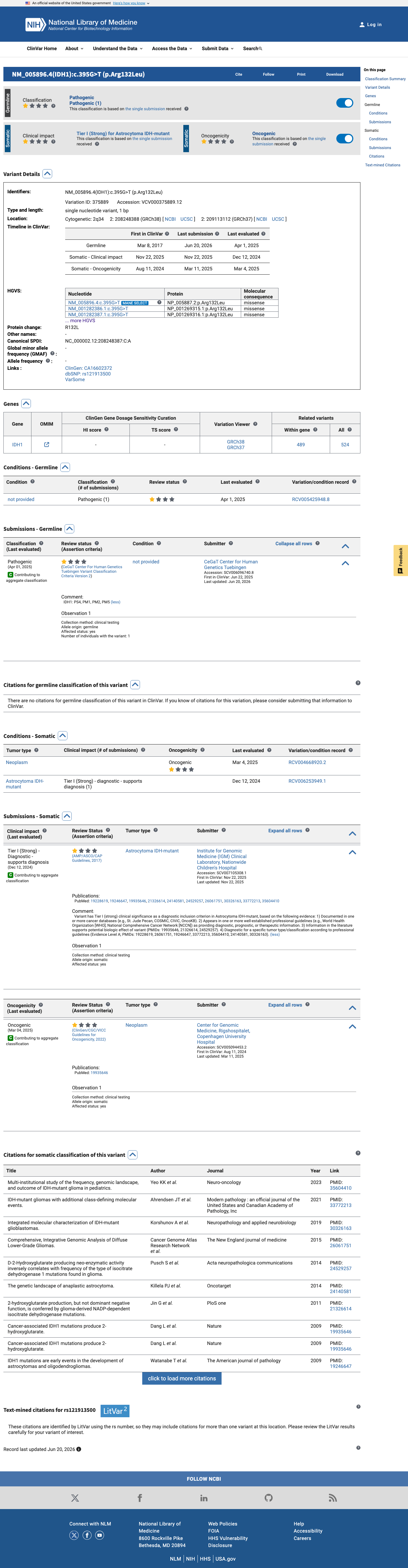Open PMID 35604410 citation link
Image resolution: width=408 pixels, height=1568 pixels.
coord(340,1188)
